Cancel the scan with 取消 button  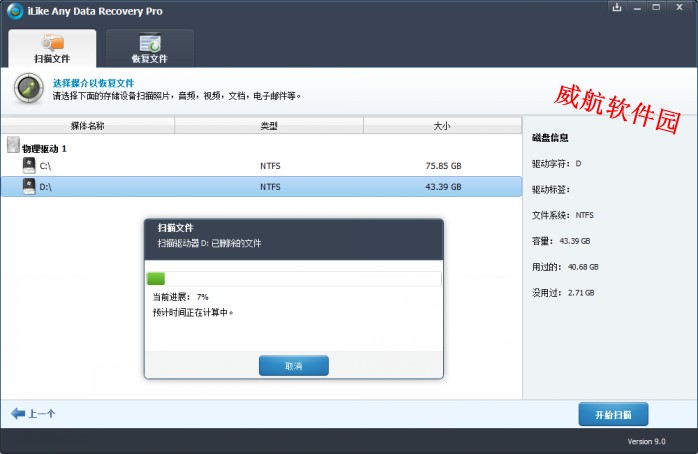[x=294, y=366]
